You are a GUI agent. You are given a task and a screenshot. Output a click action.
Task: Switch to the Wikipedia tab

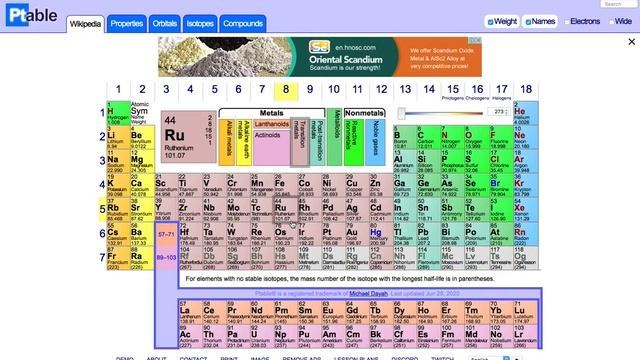[85, 24]
